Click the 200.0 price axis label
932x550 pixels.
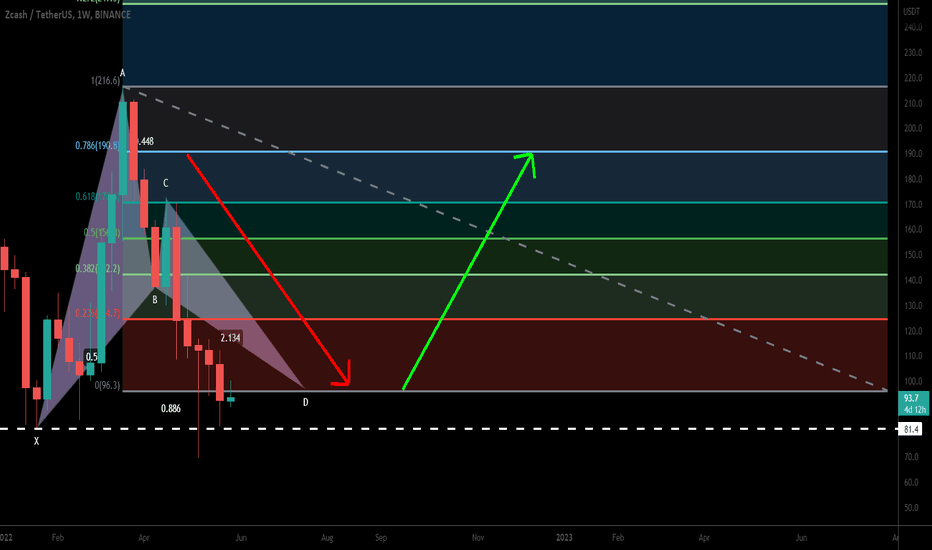coord(913,128)
